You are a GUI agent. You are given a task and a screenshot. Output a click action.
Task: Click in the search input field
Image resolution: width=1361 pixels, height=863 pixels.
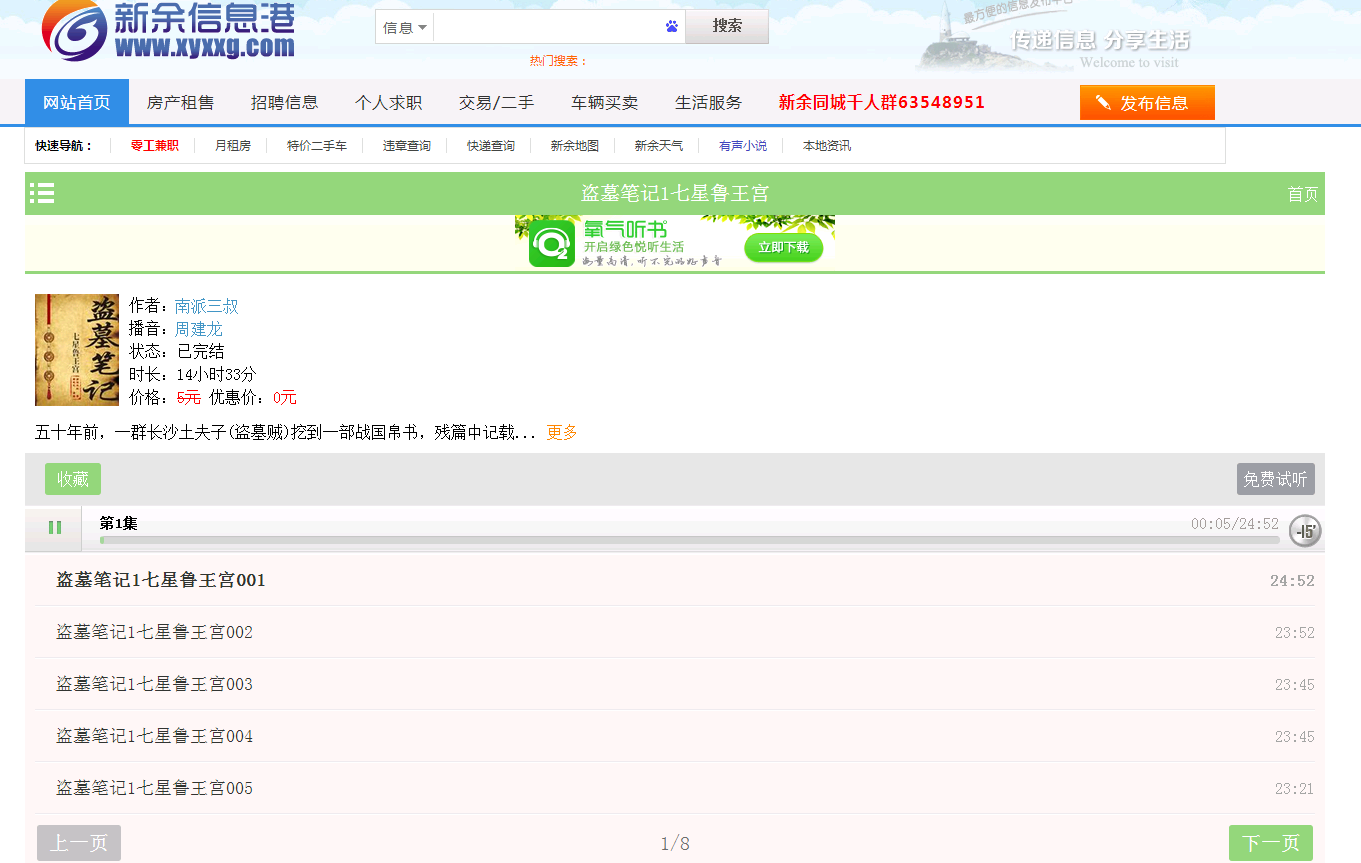[x=548, y=27]
